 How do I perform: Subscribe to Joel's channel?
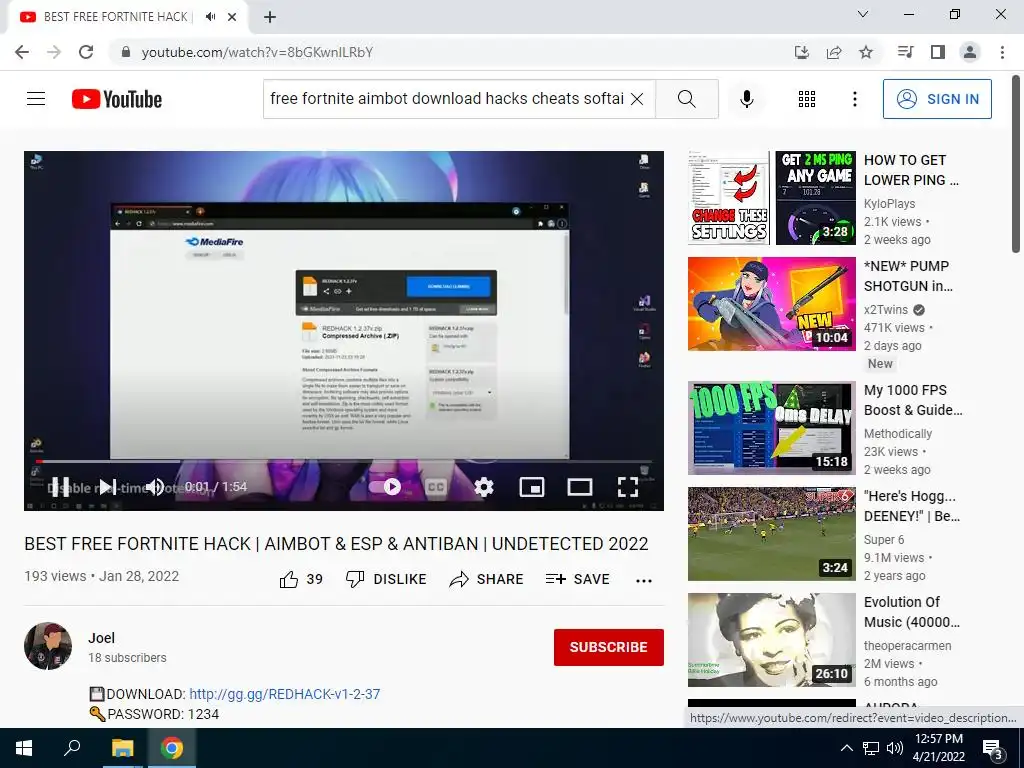click(x=609, y=647)
